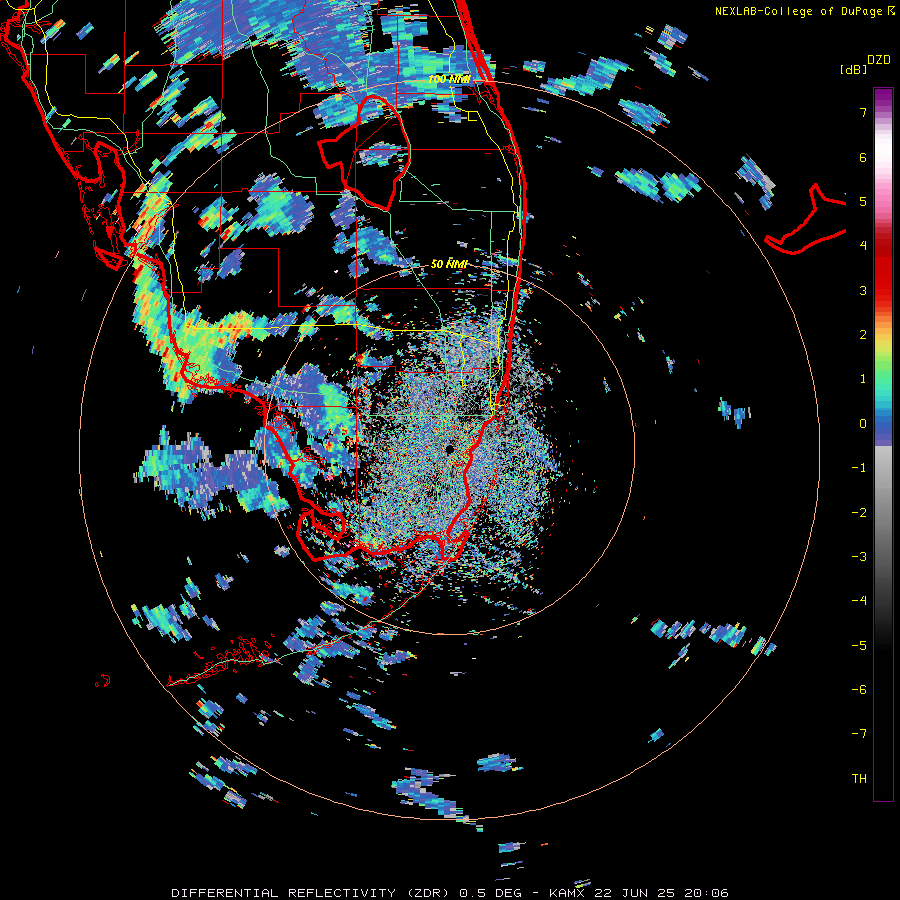This screenshot has width=900, height=900.
Task: Click the DIFFERENTIAL REFLECTIVITY (ZDR) title text
Action: [x=312, y=893]
